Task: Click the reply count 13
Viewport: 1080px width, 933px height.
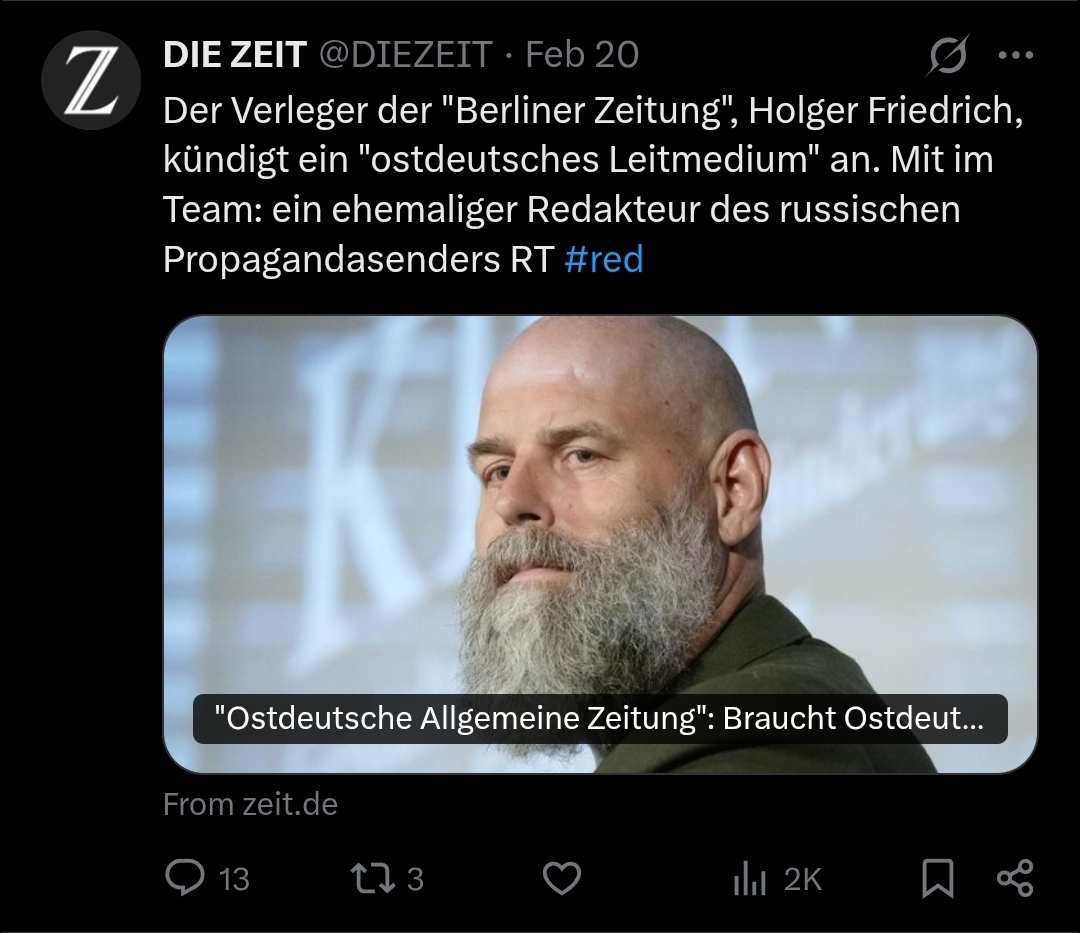Action: click(234, 879)
